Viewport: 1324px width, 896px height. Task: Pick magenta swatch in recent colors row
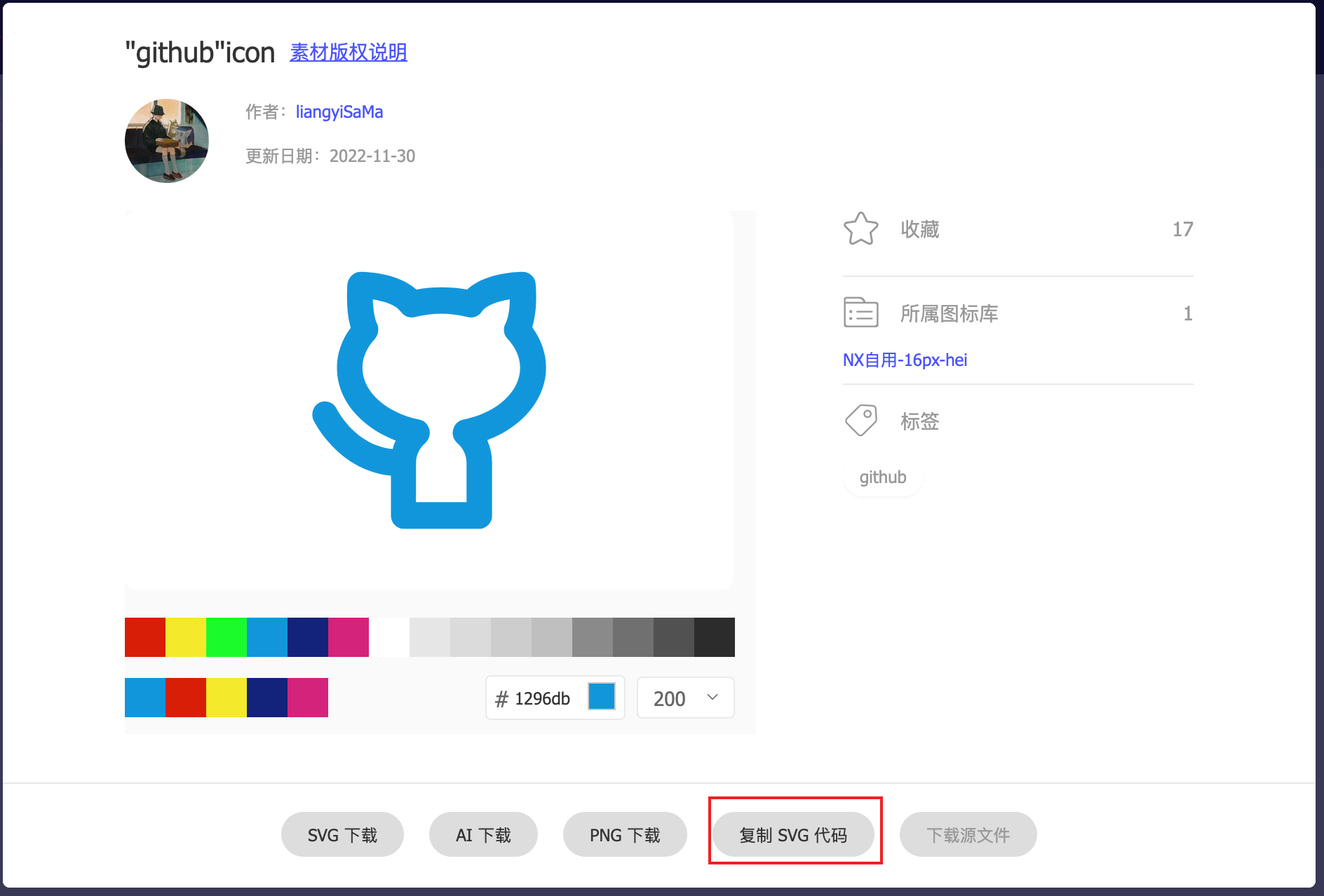coord(308,698)
